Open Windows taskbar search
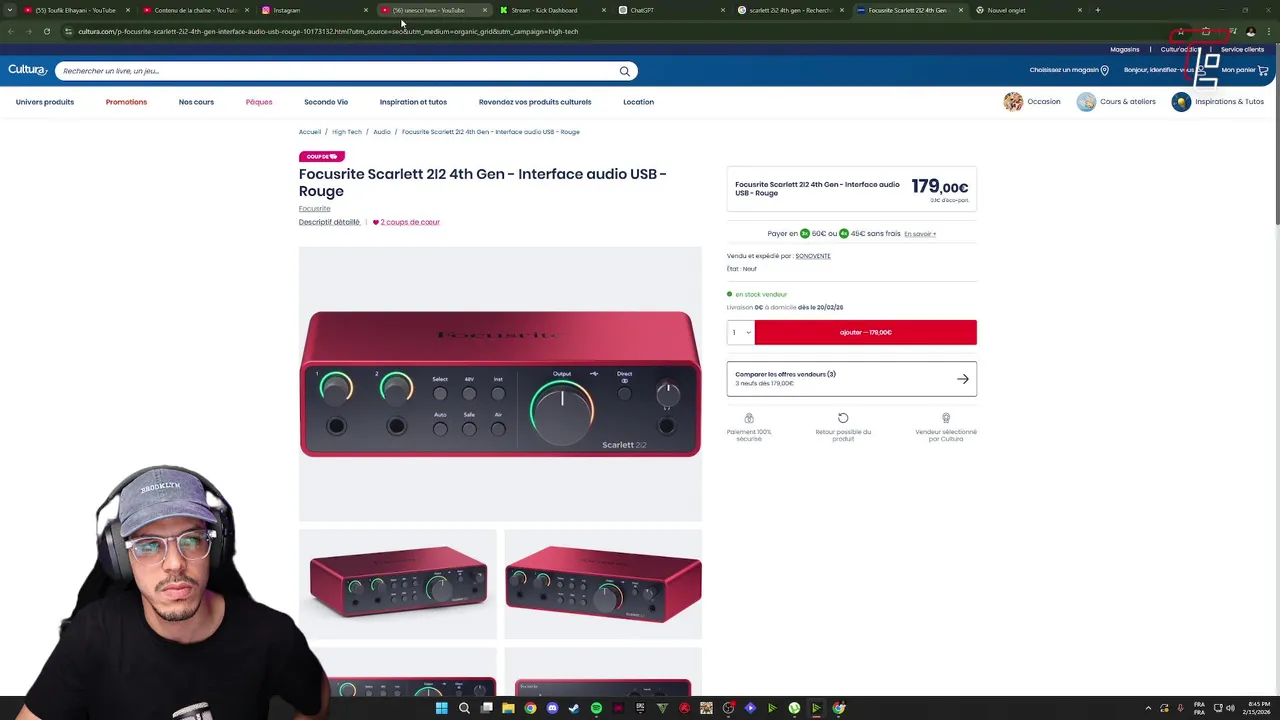Image resolution: width=1280 pixels, height=720 pixels. (x=464, y=708)
